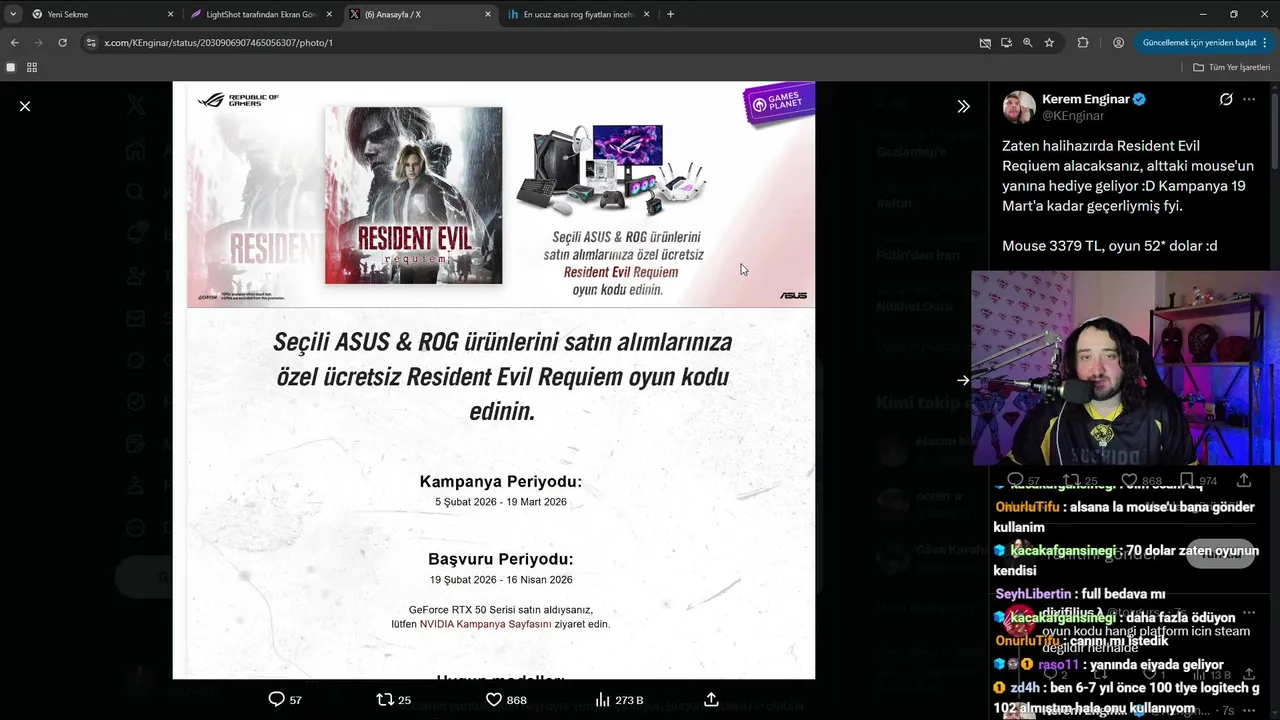This screenshot has width=1280, height=720.
Task: Click Republic of Gamers logo
Action: click(238, 99)
